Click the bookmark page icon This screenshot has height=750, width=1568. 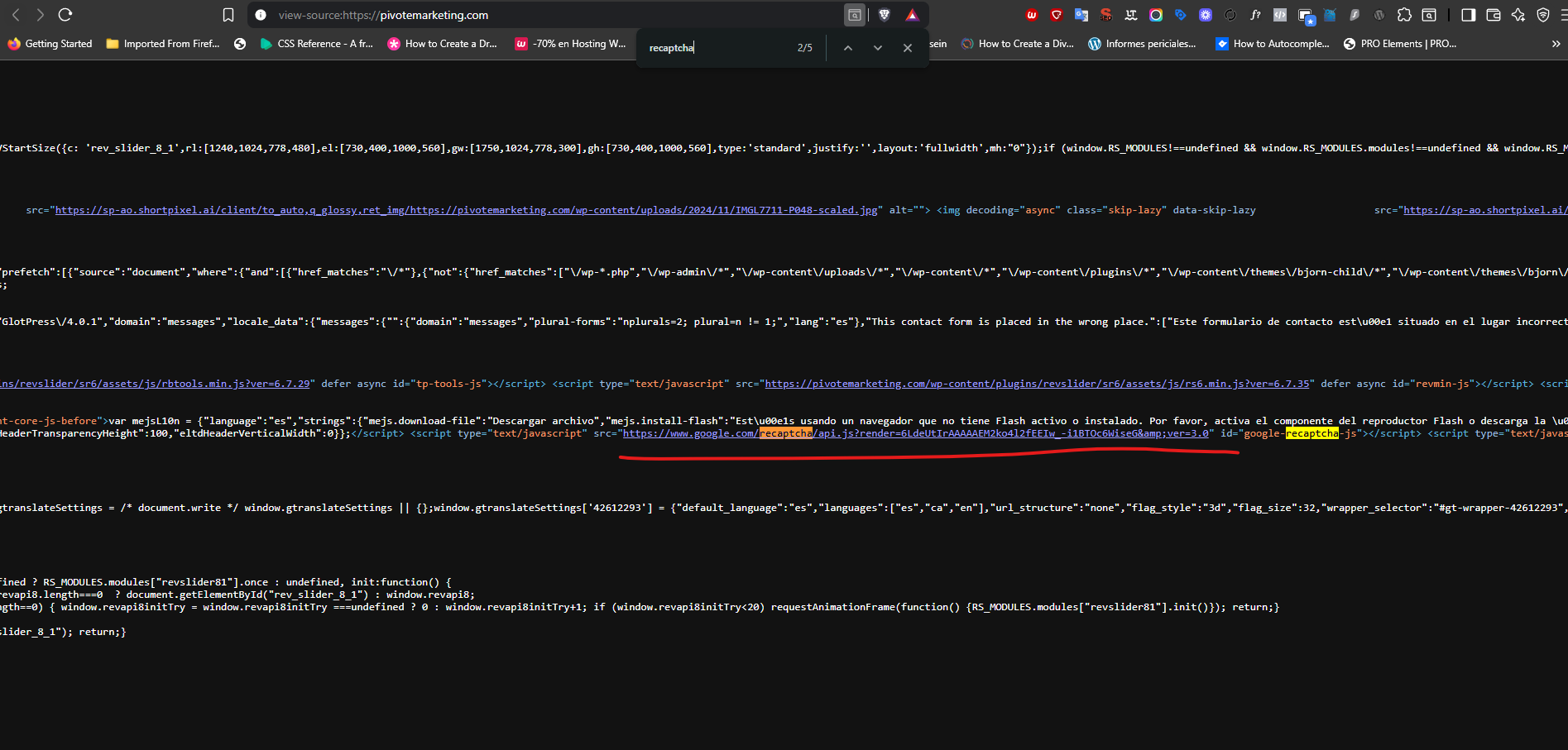point(228,15)
